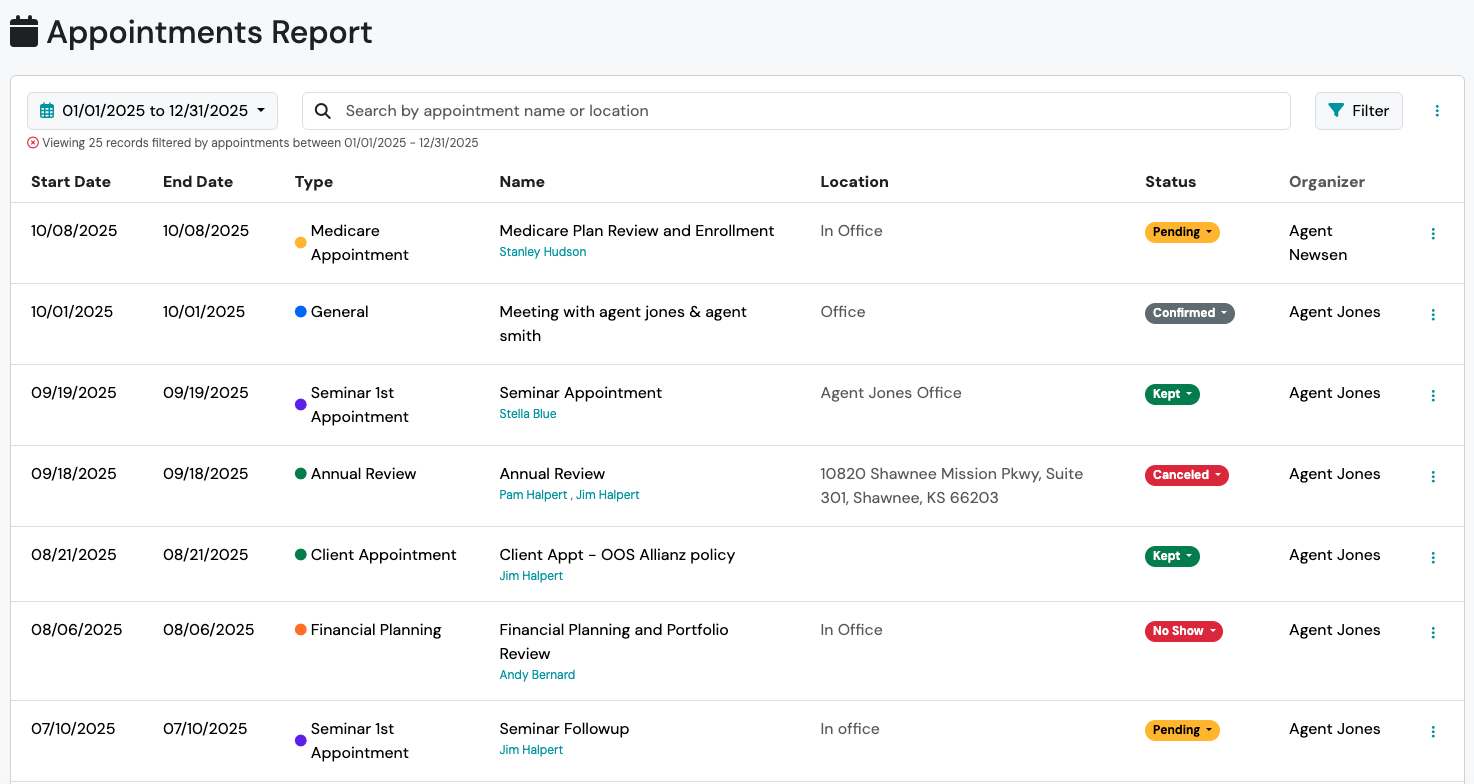The height and width of the screenshot is (784, 1474).
Task: Open Jim Halpert link under Seminar Followup
Action: (x=531, y=750)
